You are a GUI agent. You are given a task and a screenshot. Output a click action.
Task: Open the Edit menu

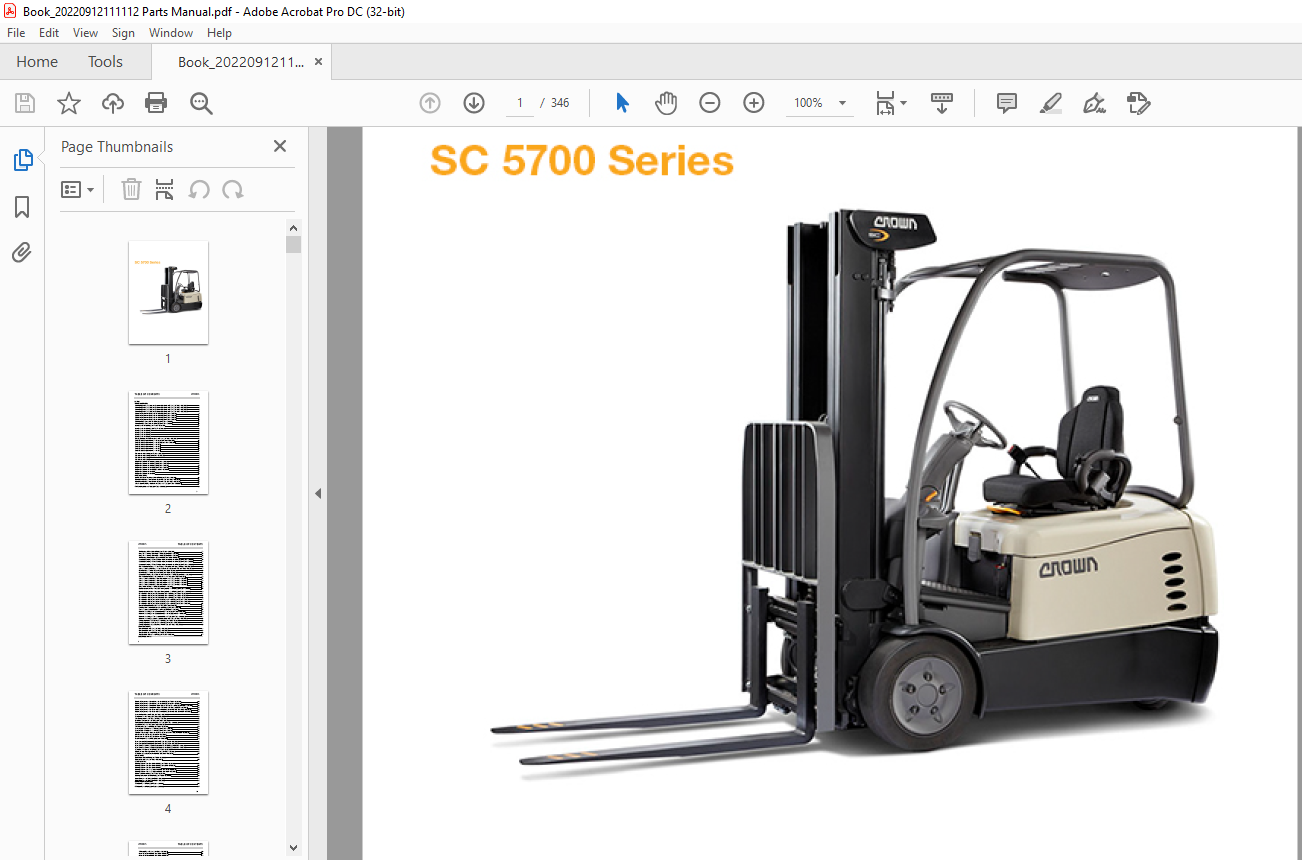tap(49, 33)
